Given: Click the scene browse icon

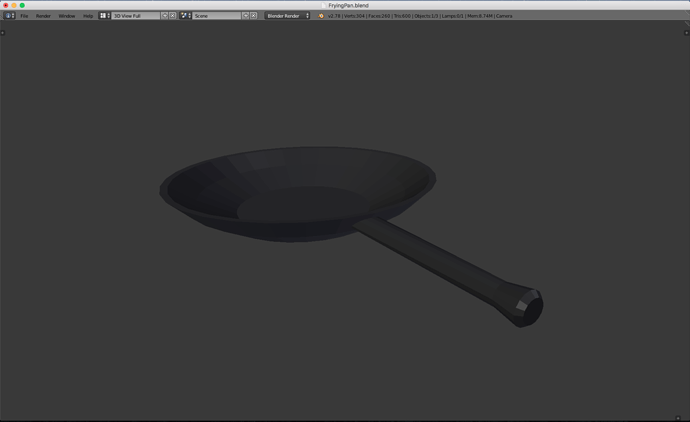Looking at the screenshot, I should click(x=186, y=15).
